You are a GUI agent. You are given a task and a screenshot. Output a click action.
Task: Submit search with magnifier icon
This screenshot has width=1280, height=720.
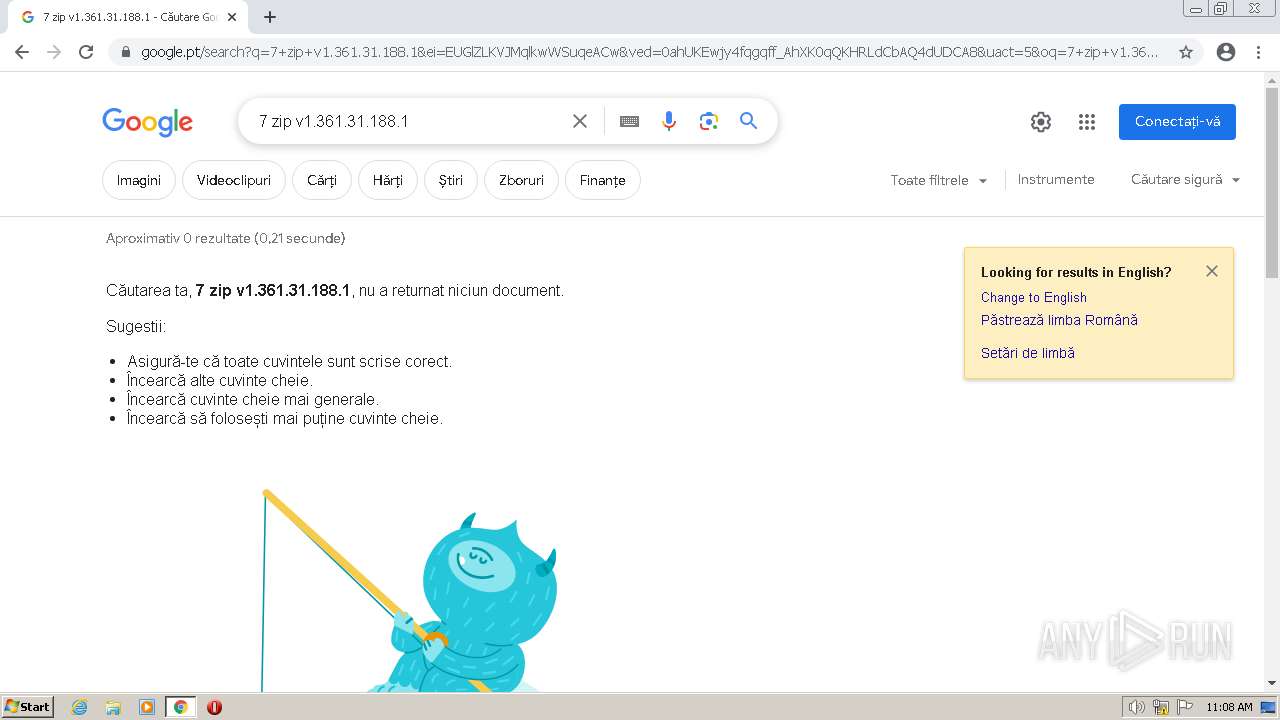[748, 121]
